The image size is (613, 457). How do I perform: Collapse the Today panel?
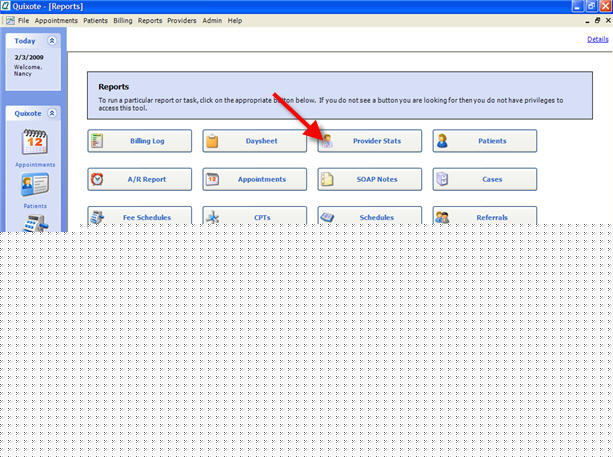click(52, 41)
